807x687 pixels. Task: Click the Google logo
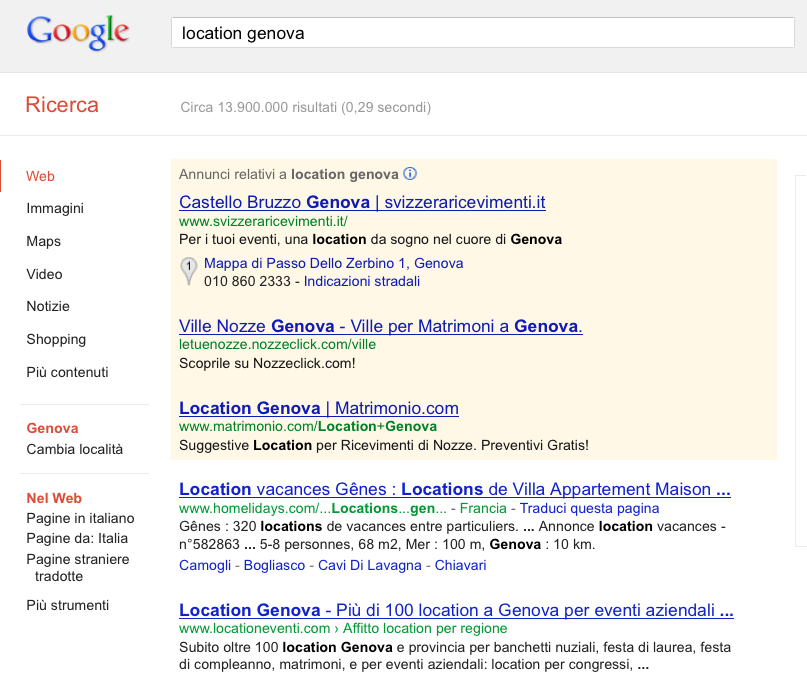pos(78,32)
